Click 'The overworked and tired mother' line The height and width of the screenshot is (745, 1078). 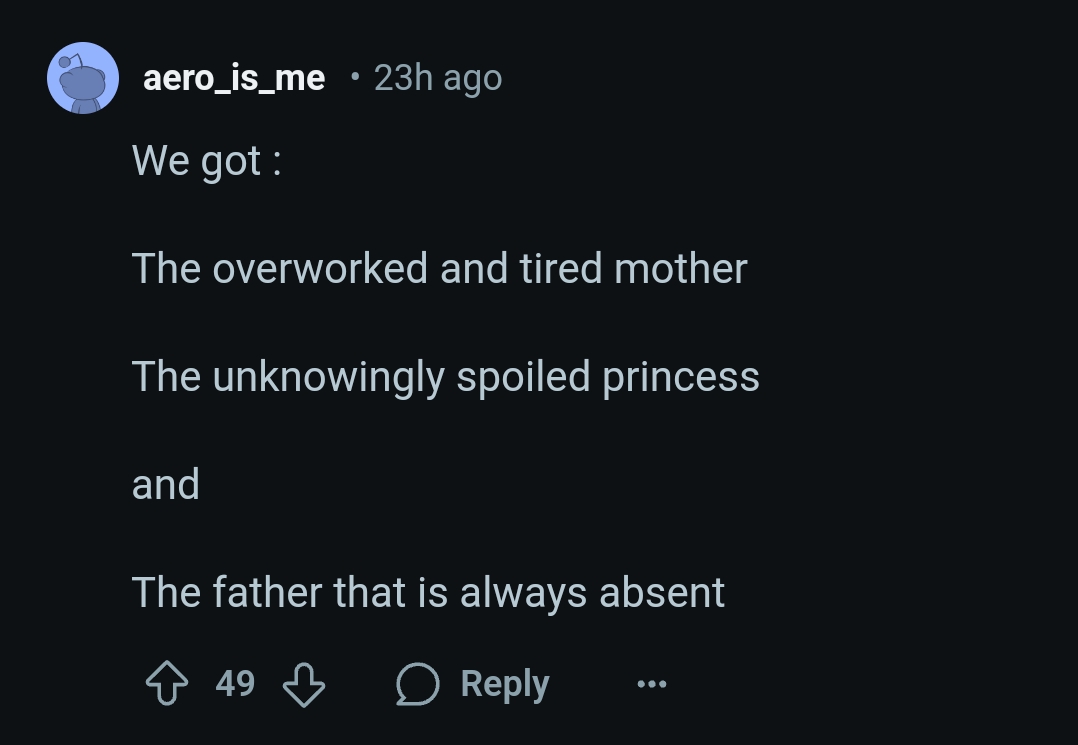(x=439, y=268)
